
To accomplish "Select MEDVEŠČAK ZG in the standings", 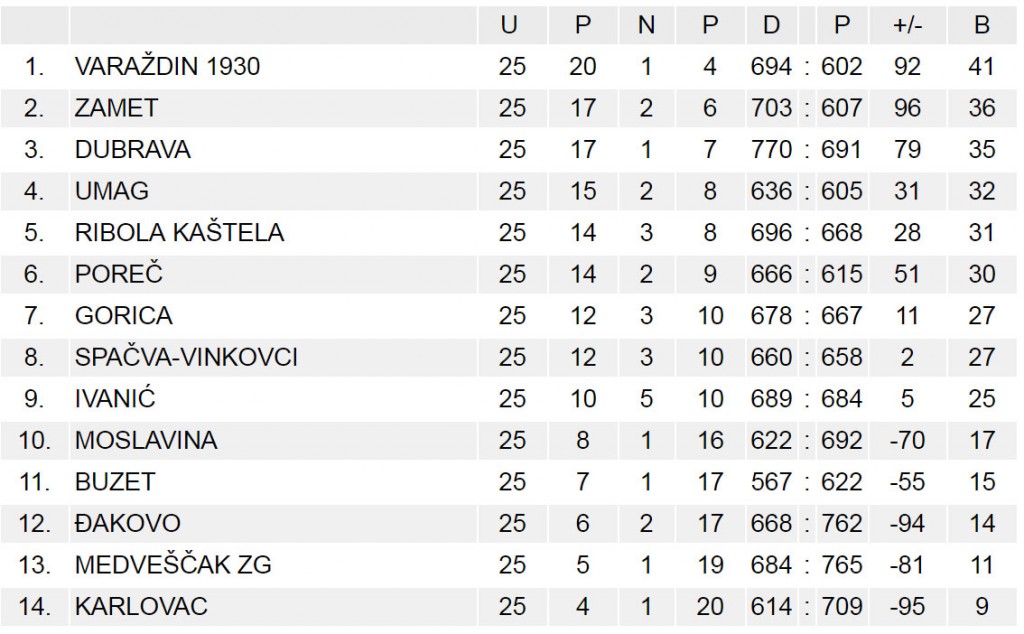I will click(173, 565).
